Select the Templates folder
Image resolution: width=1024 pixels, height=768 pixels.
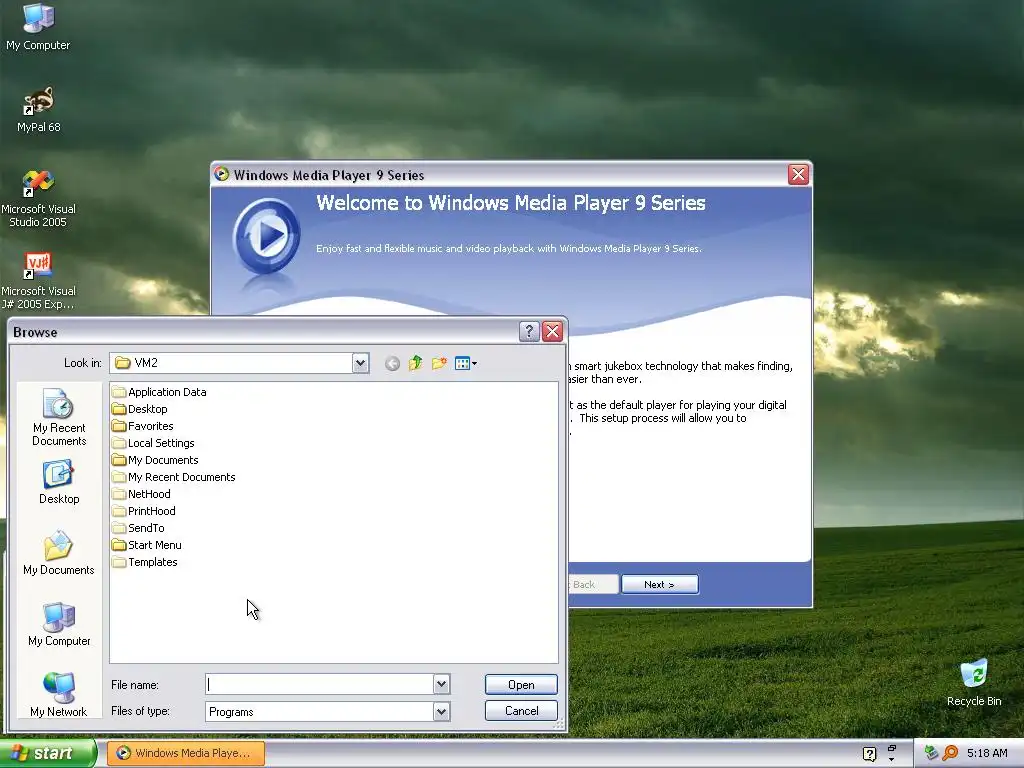click(x=144, y=562)
